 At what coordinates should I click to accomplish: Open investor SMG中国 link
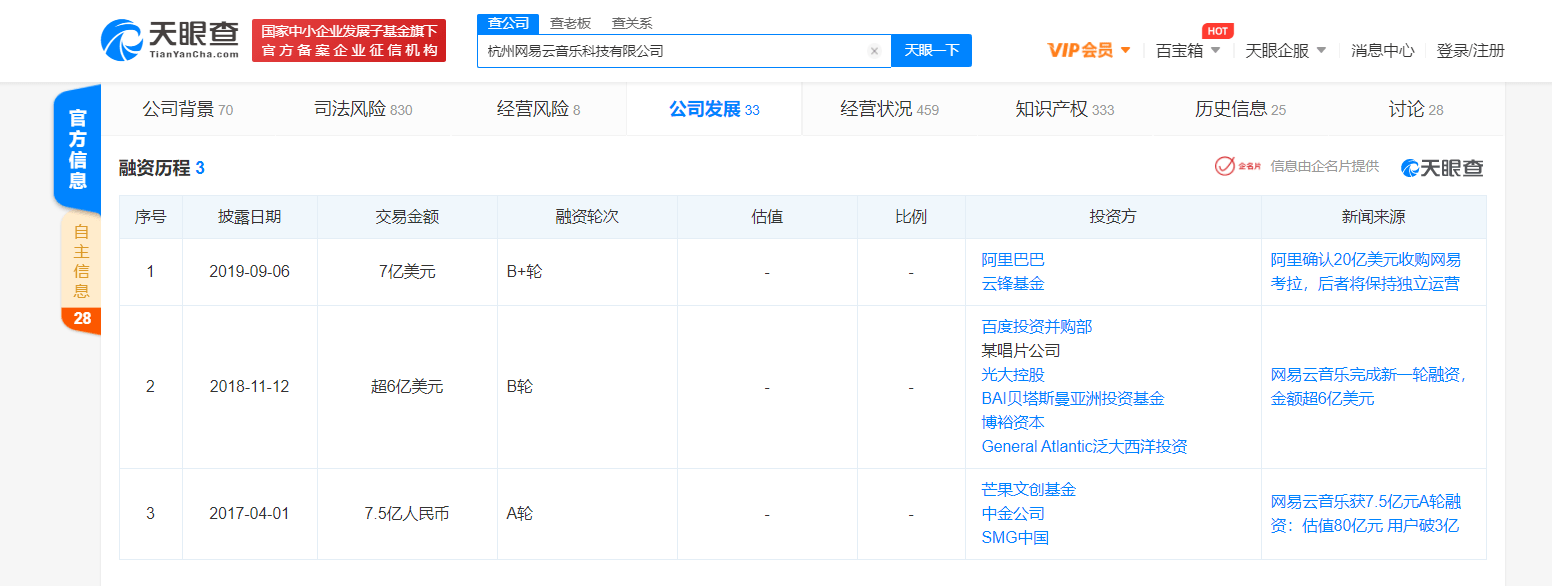[x=1014, y=538]
